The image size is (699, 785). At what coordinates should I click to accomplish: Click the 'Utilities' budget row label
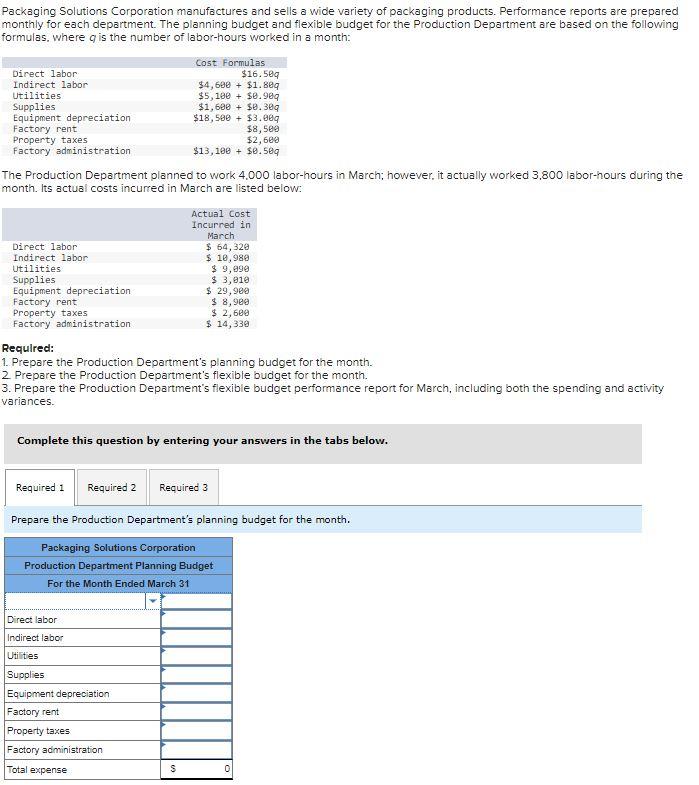23,656
